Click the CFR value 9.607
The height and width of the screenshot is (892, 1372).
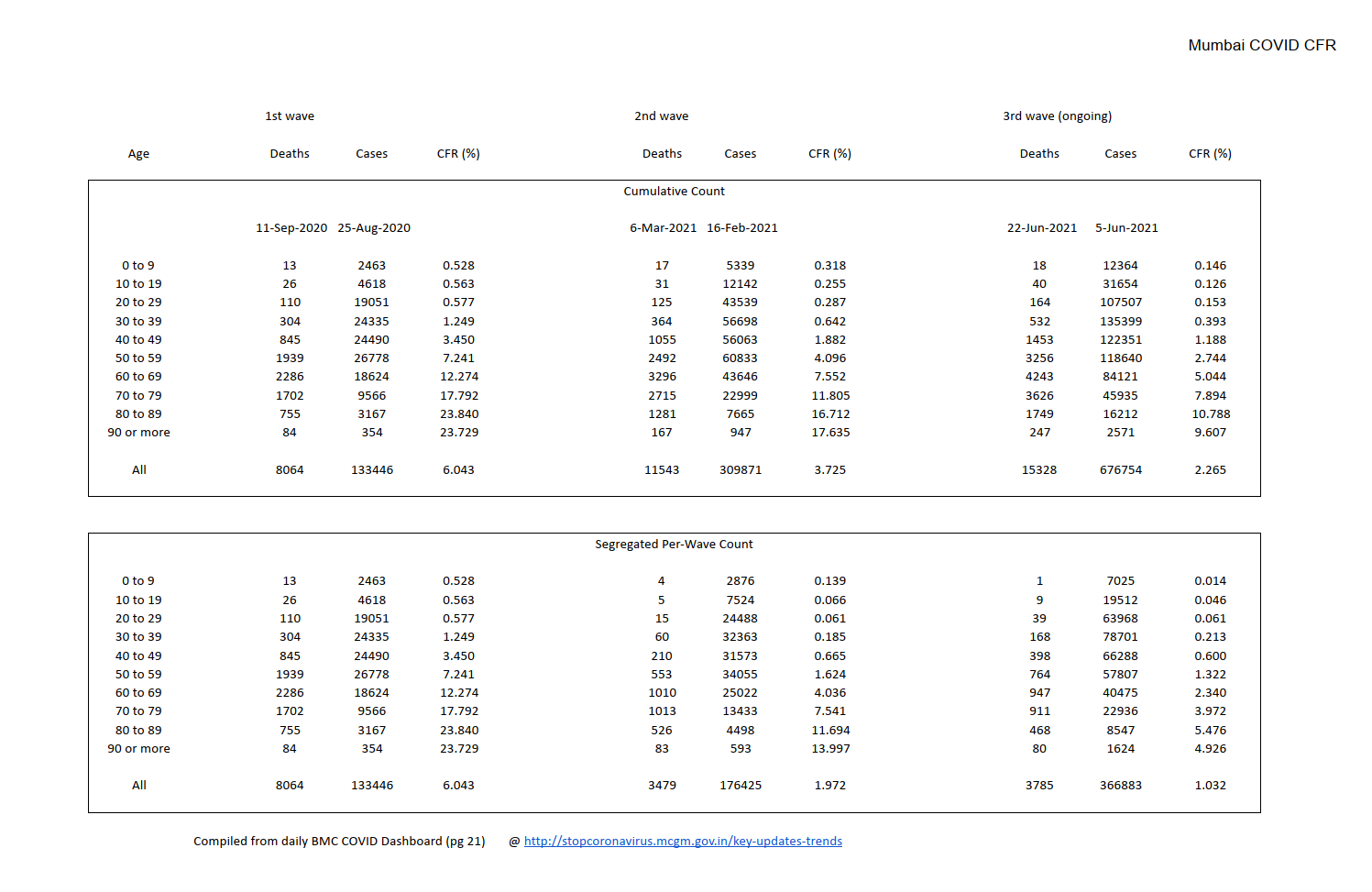[1211, 433]
